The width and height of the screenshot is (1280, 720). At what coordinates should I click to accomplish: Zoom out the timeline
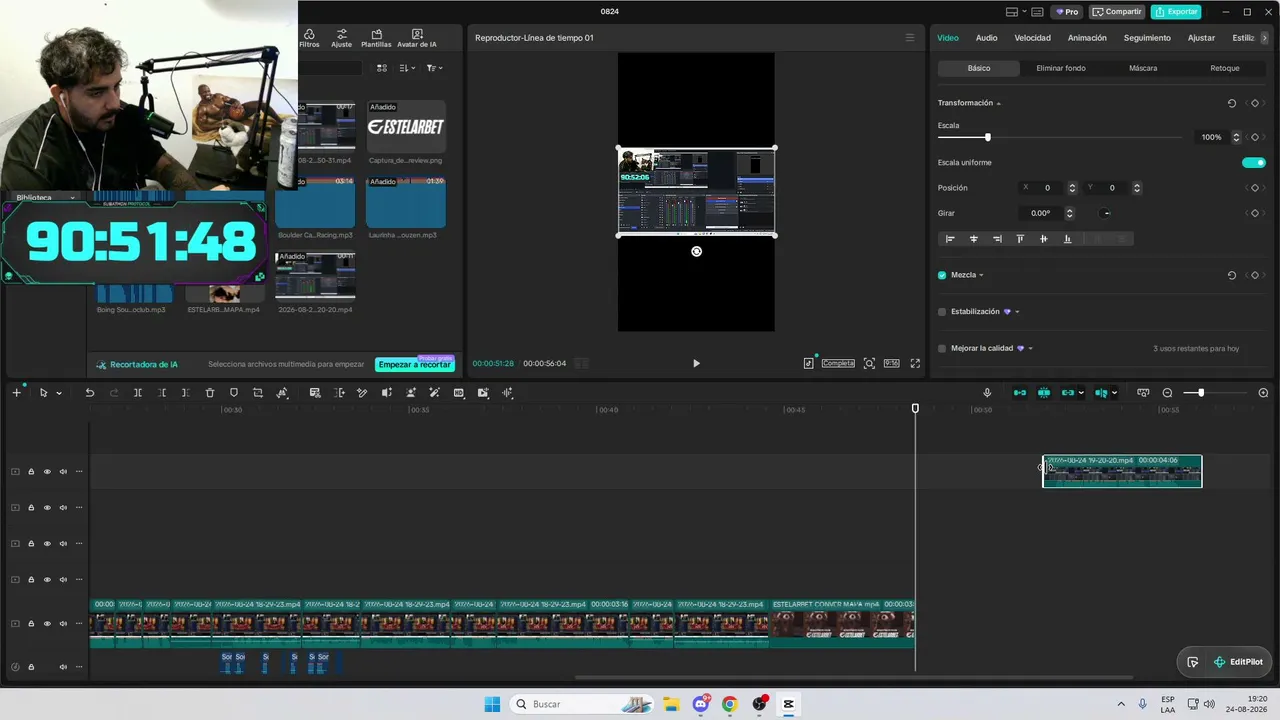tap(1167, 393)
